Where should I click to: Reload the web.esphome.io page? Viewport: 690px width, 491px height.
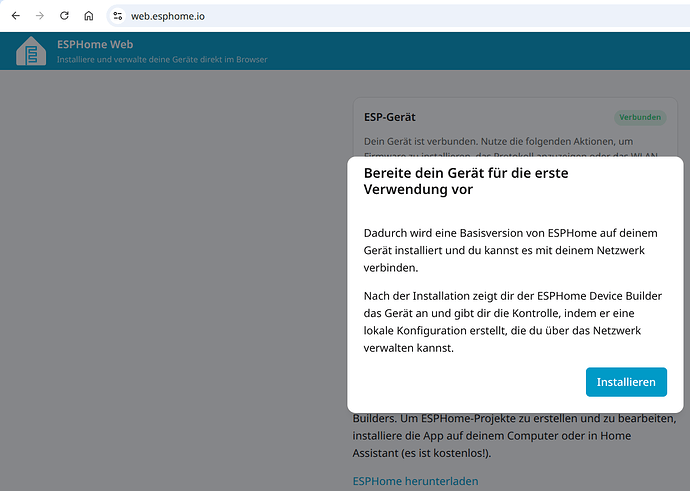click(64, 16)
